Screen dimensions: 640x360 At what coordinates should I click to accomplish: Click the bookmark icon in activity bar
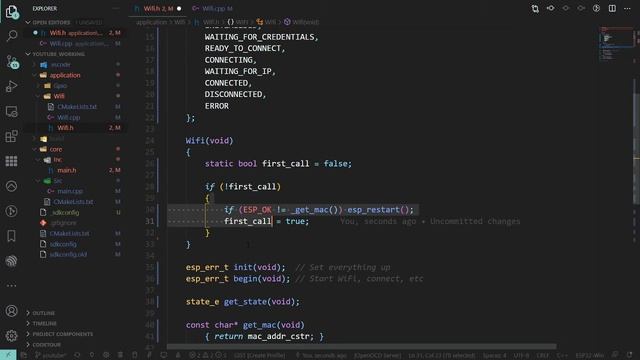[x=11, y=236]
